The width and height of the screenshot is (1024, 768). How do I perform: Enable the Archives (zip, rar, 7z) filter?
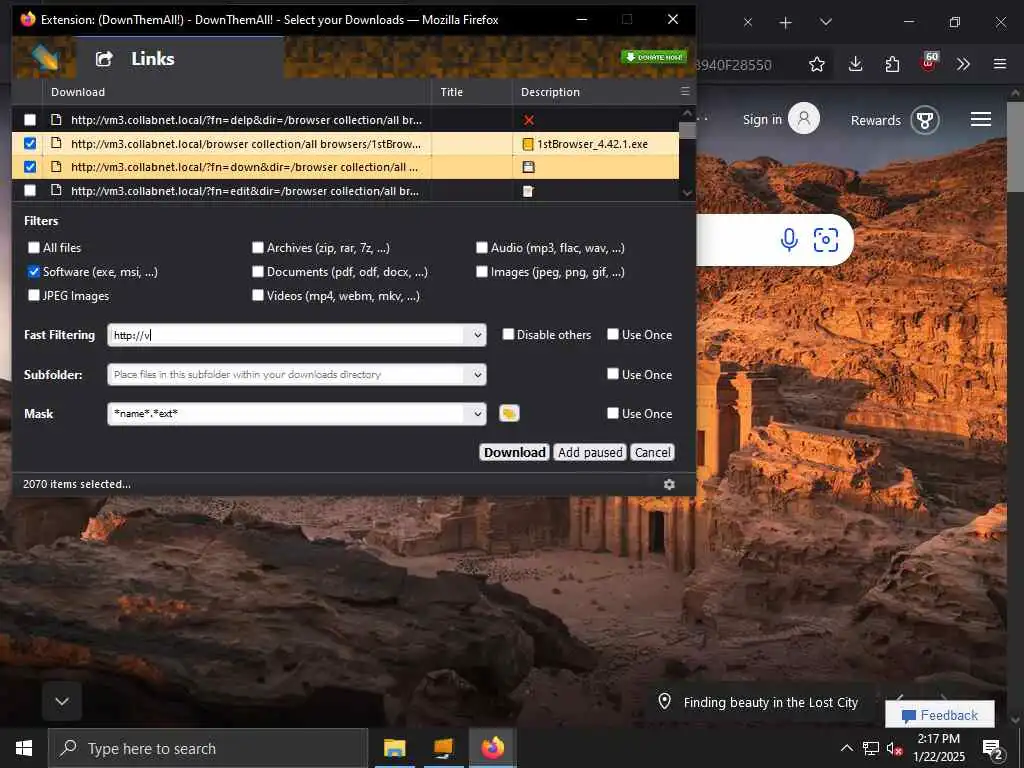pyautogui.click(x=258, y=248)
